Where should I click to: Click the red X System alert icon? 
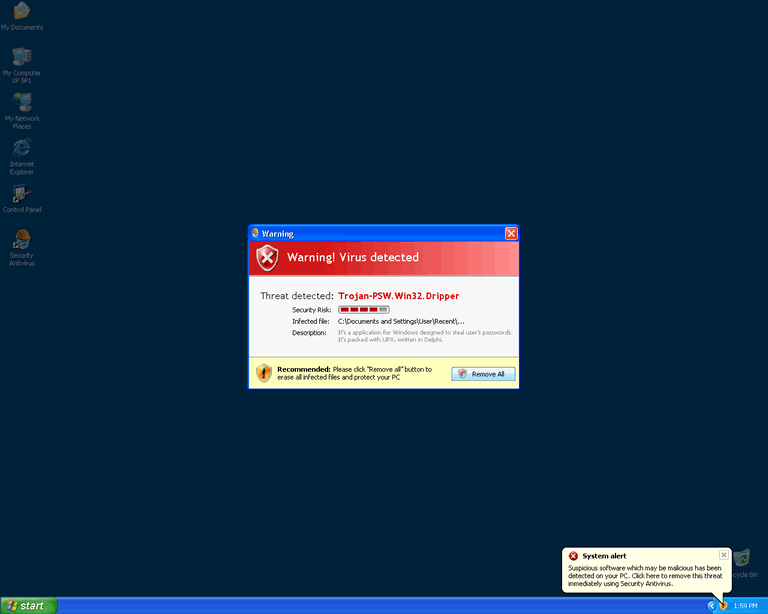(x=573, y=556)
